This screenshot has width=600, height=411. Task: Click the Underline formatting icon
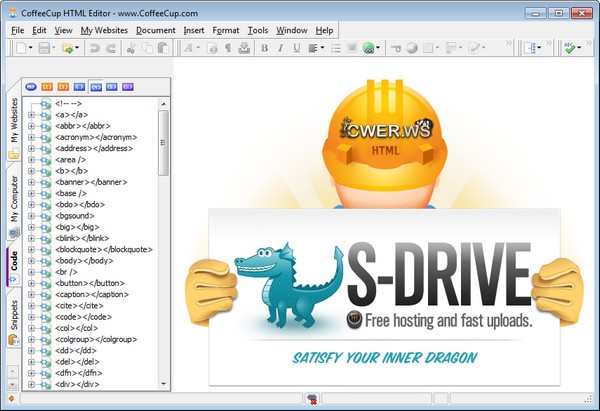click(297, 48)
